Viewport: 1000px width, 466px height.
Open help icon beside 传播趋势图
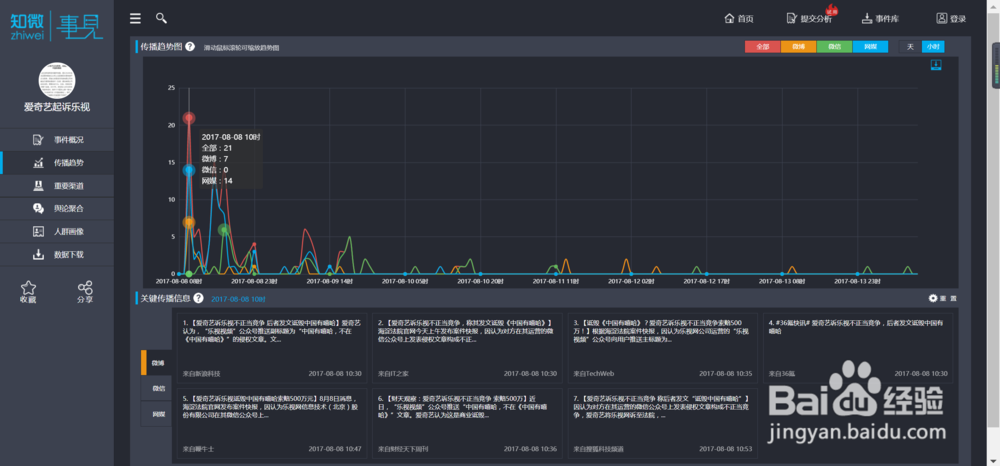(190, 47)
